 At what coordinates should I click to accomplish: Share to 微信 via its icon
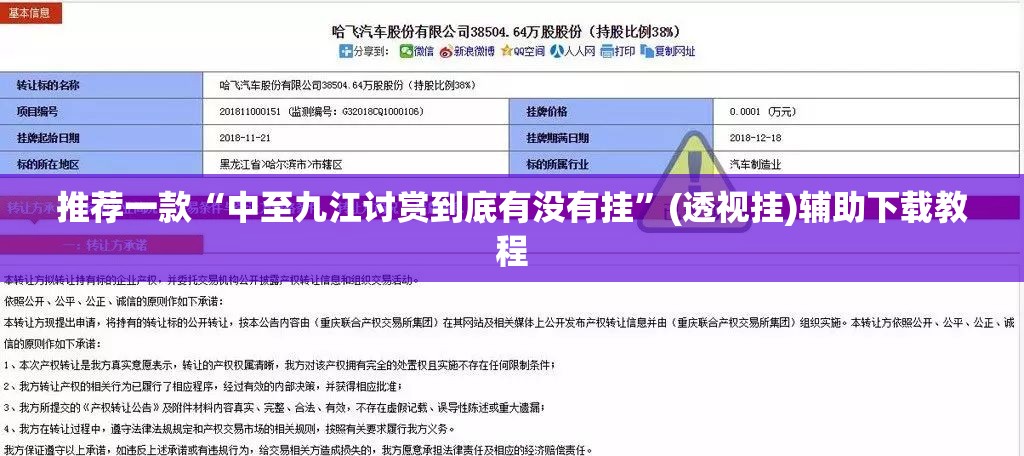click(x=406, y=51)
